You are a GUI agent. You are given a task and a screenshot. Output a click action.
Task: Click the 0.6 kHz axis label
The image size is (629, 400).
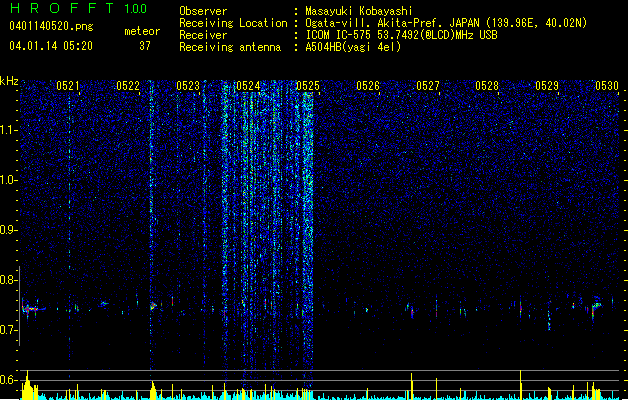click(8, 380)
